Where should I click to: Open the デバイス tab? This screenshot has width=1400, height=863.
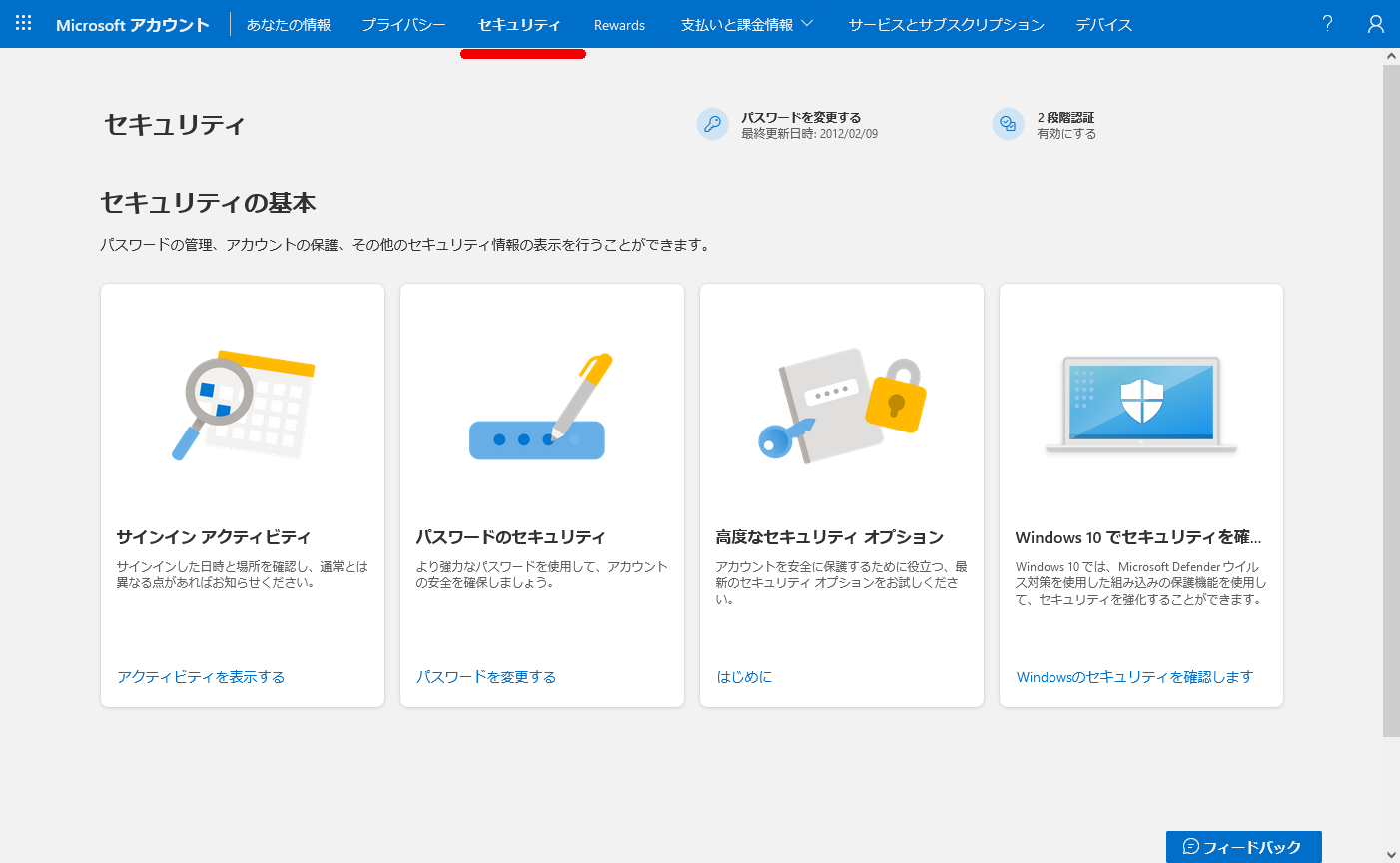point(1104,24)
